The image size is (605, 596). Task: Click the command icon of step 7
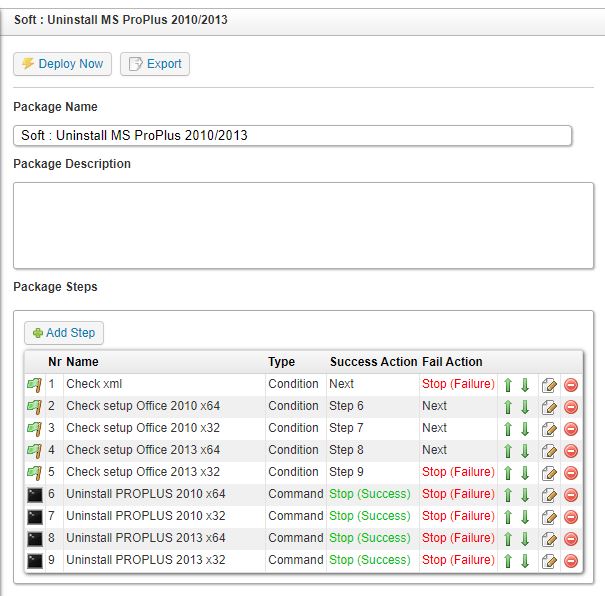click(34, 516)
